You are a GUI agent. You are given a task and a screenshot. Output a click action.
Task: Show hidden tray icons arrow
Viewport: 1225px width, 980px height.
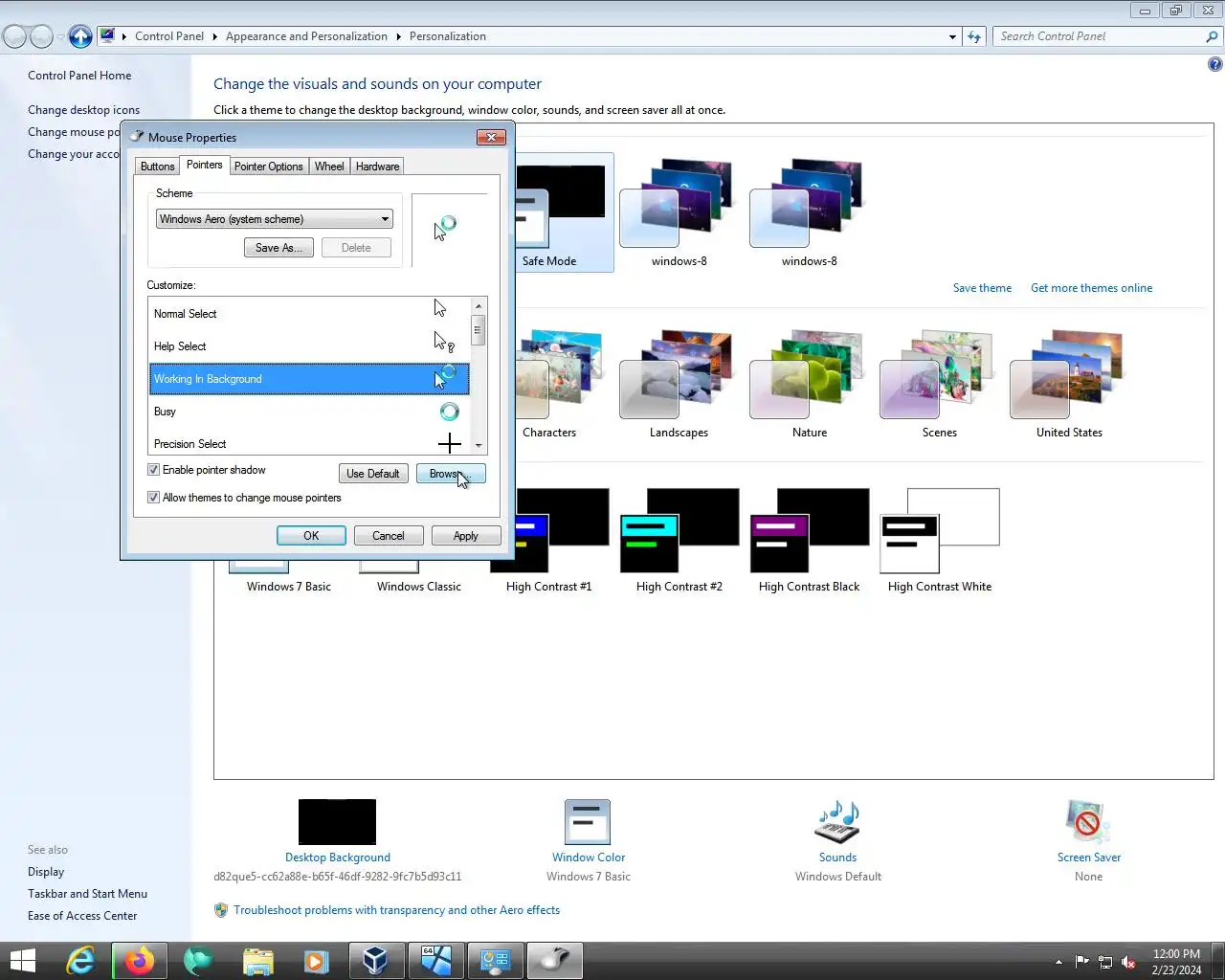(x=1058, y=962)
